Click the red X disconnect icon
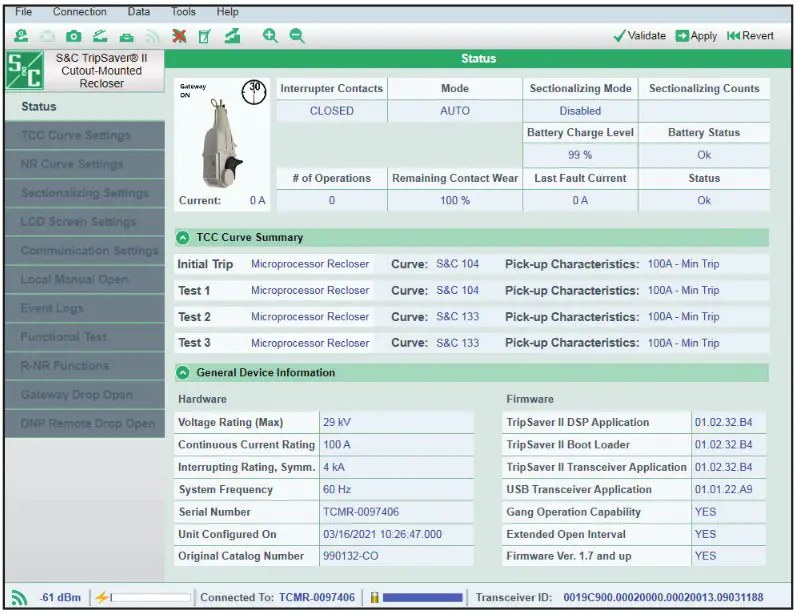 tap(179, 35)
